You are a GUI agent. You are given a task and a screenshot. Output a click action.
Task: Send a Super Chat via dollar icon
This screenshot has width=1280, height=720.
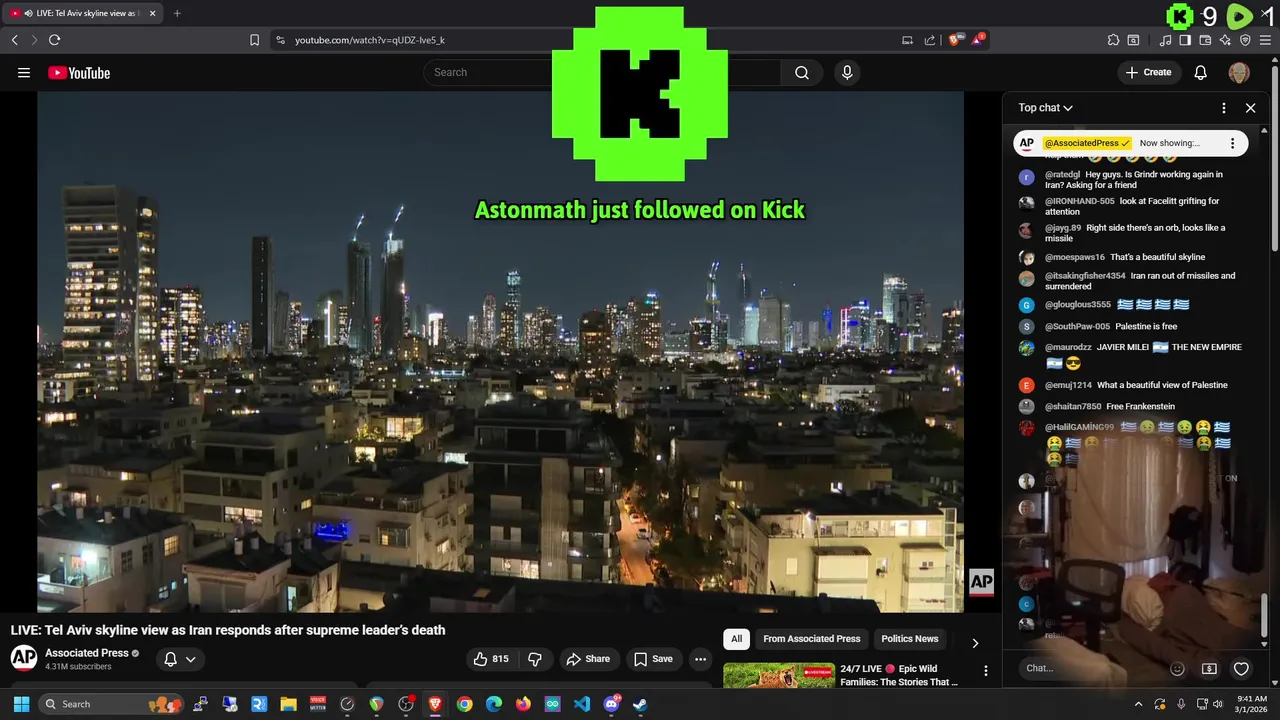pyautogui.click(x=1209, y=668)
